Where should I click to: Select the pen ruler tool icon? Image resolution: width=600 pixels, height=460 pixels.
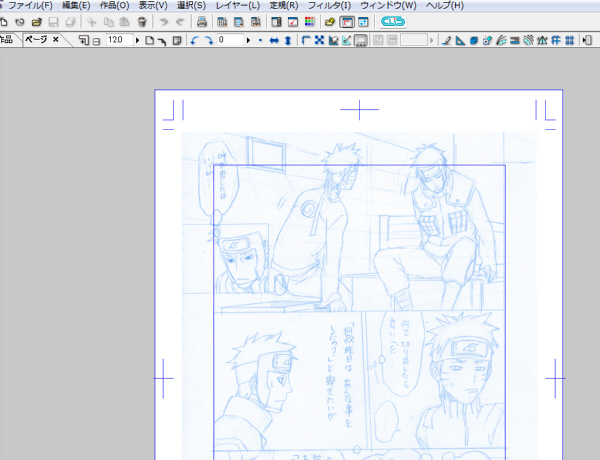pyautogui.click(x=446, y=40)
